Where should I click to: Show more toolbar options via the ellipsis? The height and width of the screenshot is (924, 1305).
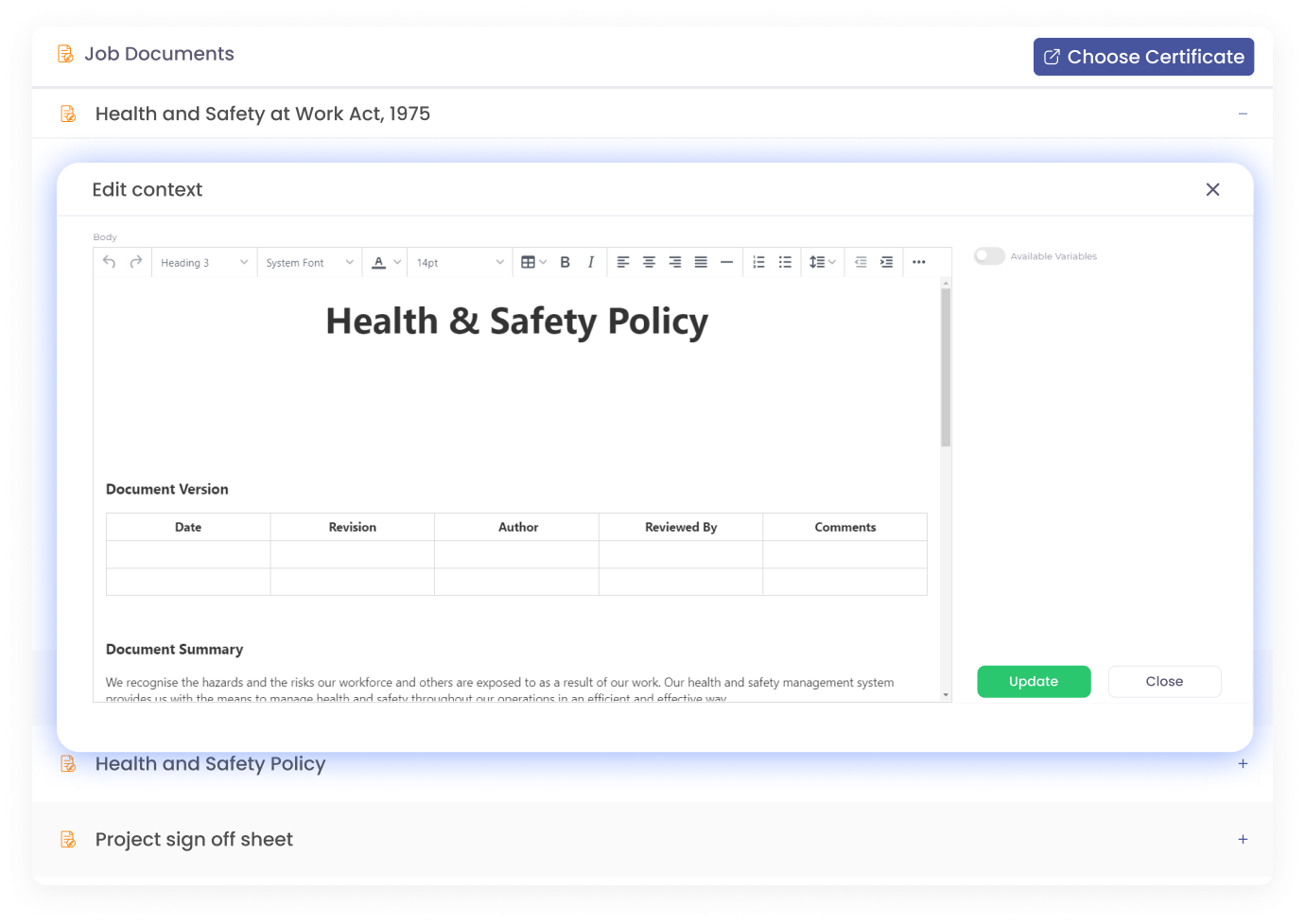click(x=918, y=262)
